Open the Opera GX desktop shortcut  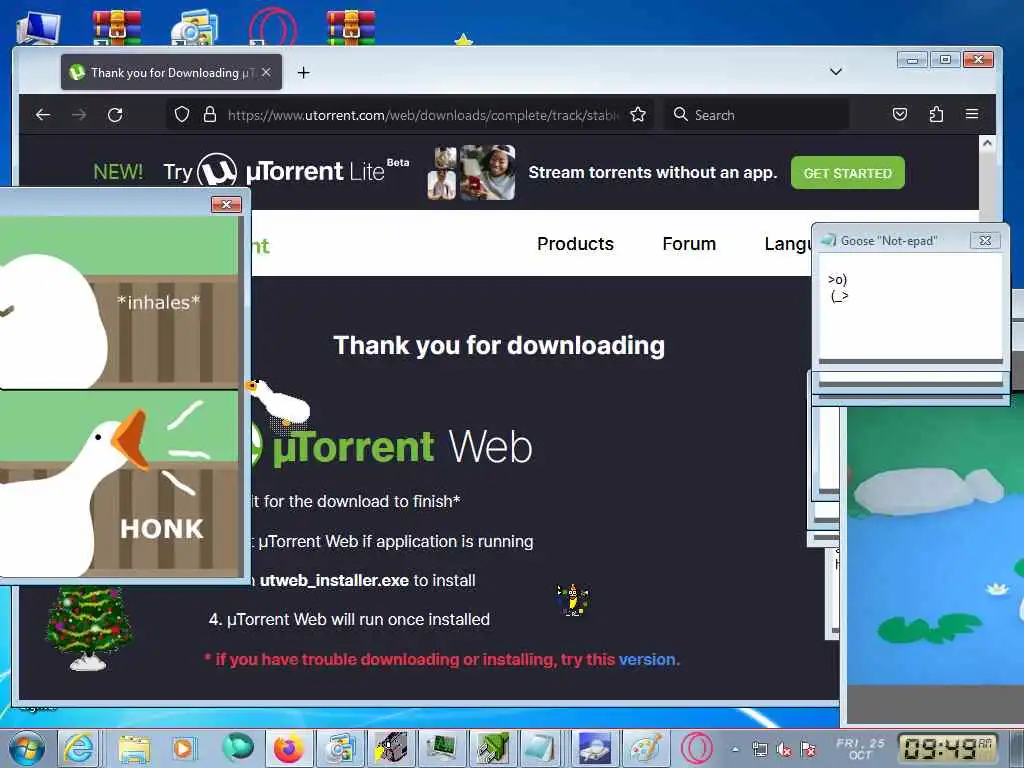273,27
